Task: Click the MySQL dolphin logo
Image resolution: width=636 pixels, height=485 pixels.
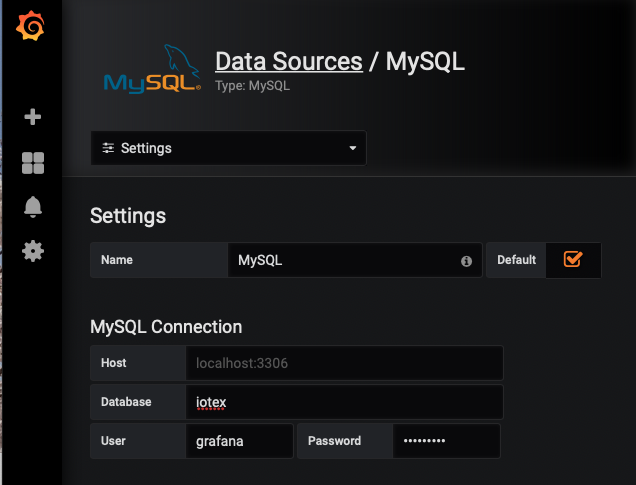Action: pos(152,68)
